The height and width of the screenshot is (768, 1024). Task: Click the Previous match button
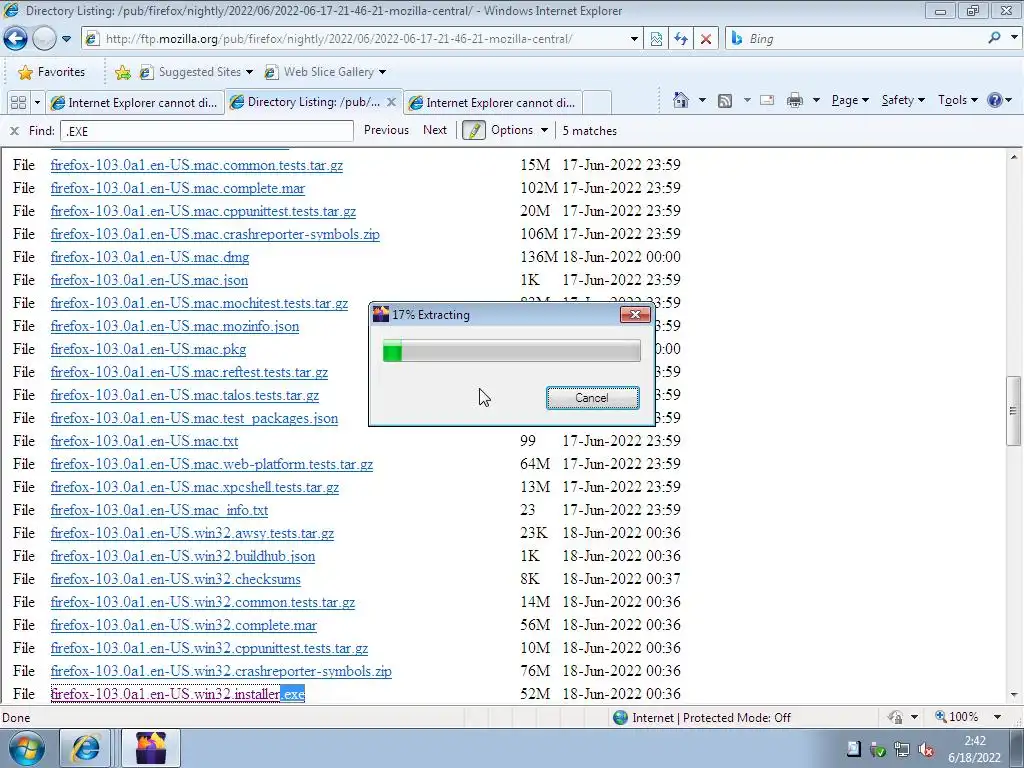coord(386,130)
